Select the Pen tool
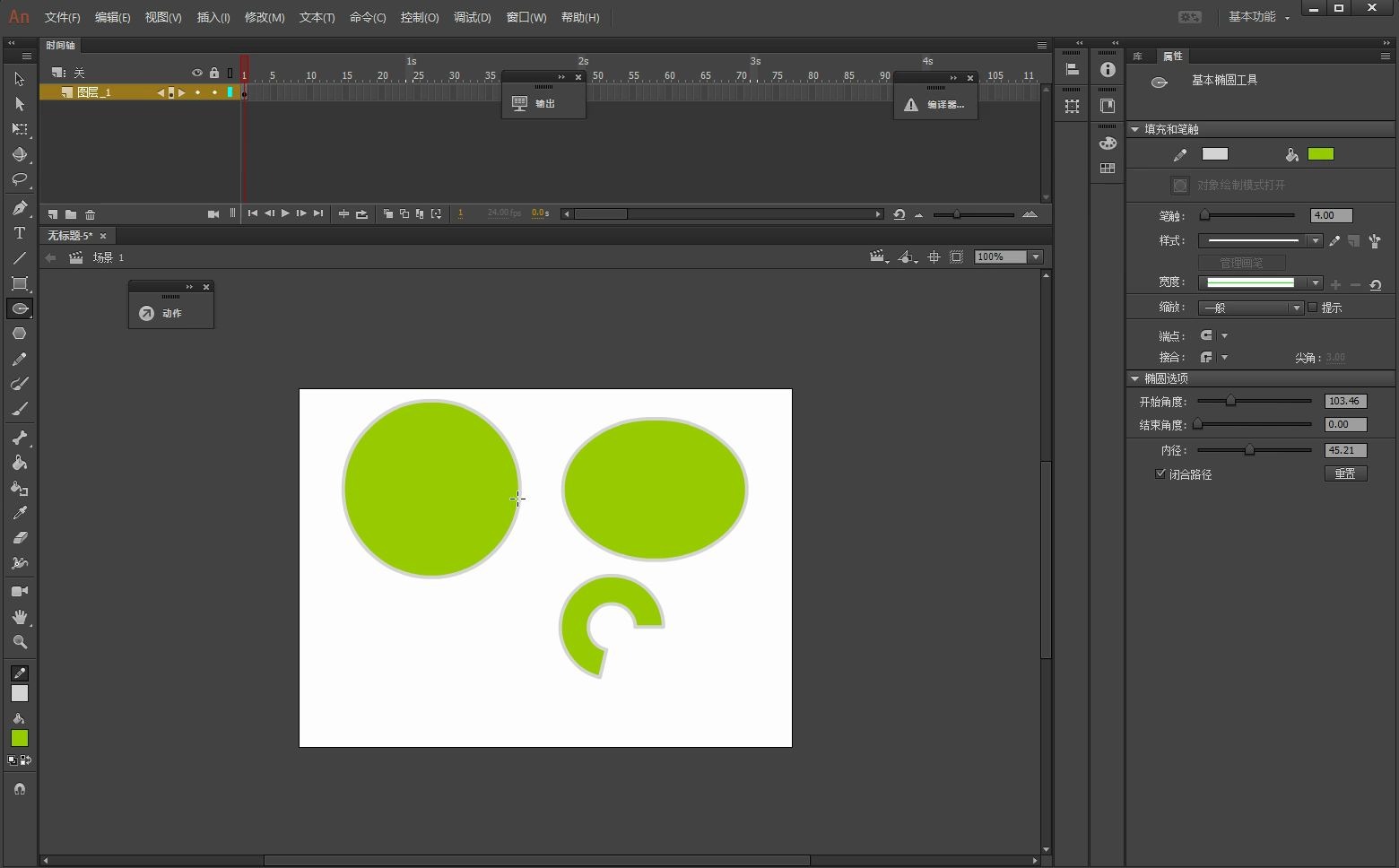This screenshot has width=1399, height=868. [19, 208]
